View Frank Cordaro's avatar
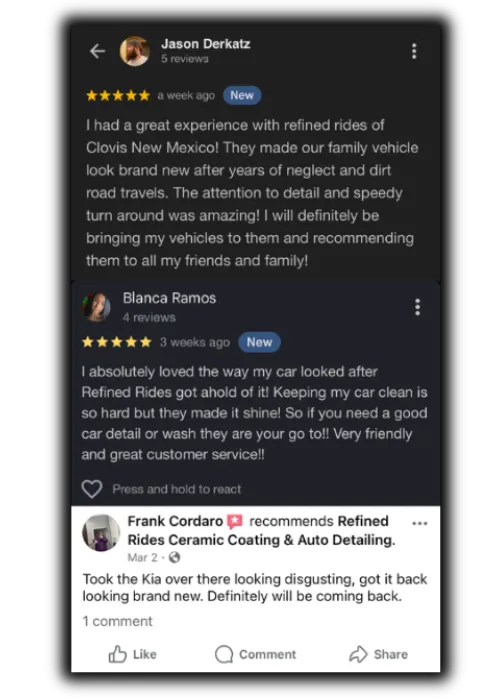The image size is (500, 700). [101, 533]
